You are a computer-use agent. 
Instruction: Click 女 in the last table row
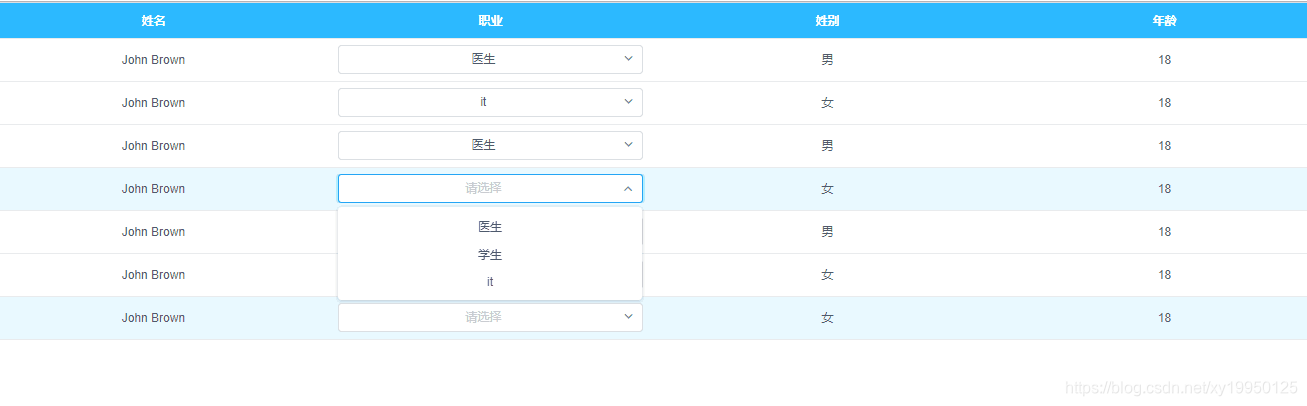(x=827, y=318)
